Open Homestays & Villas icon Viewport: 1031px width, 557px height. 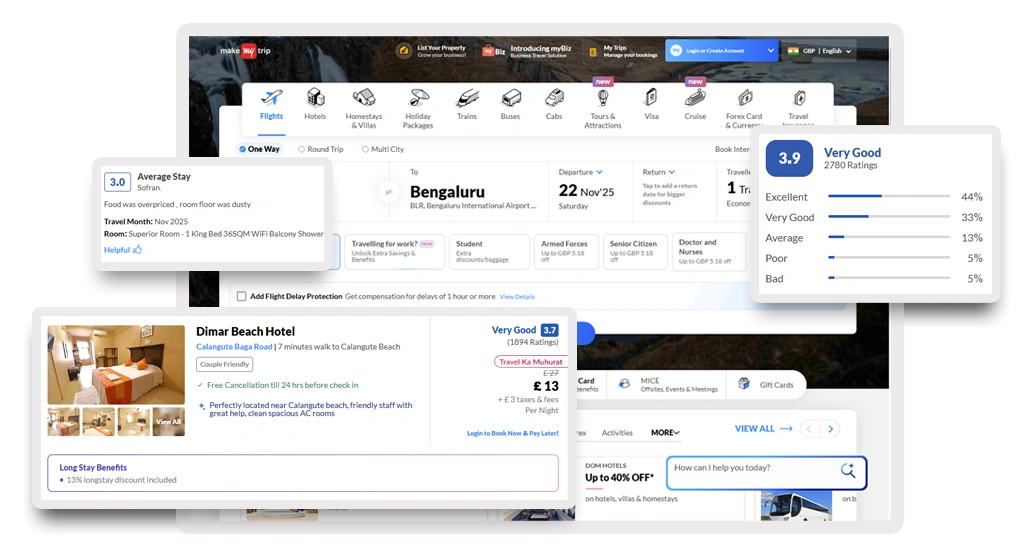click(x=364, y=98)
